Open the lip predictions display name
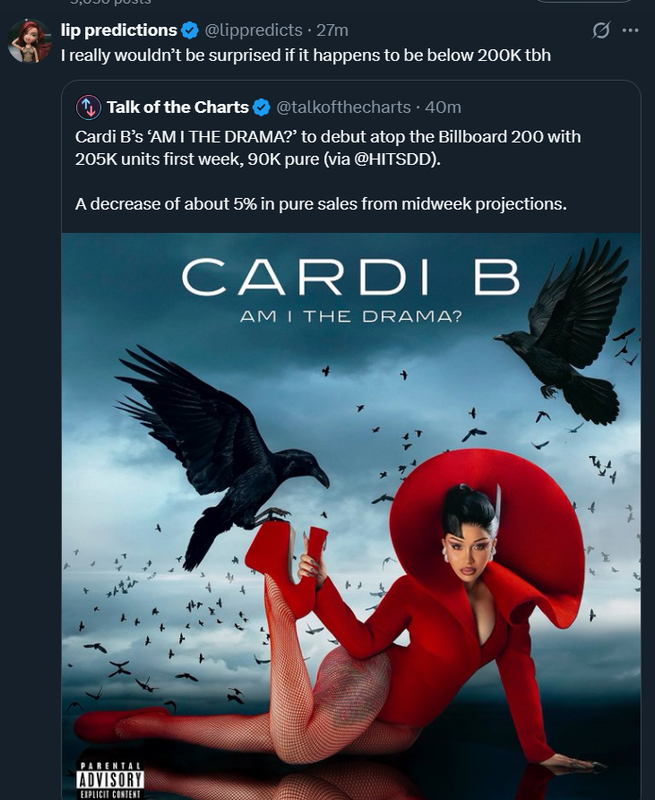Screen dimensions: 655x800 [119, 31]
